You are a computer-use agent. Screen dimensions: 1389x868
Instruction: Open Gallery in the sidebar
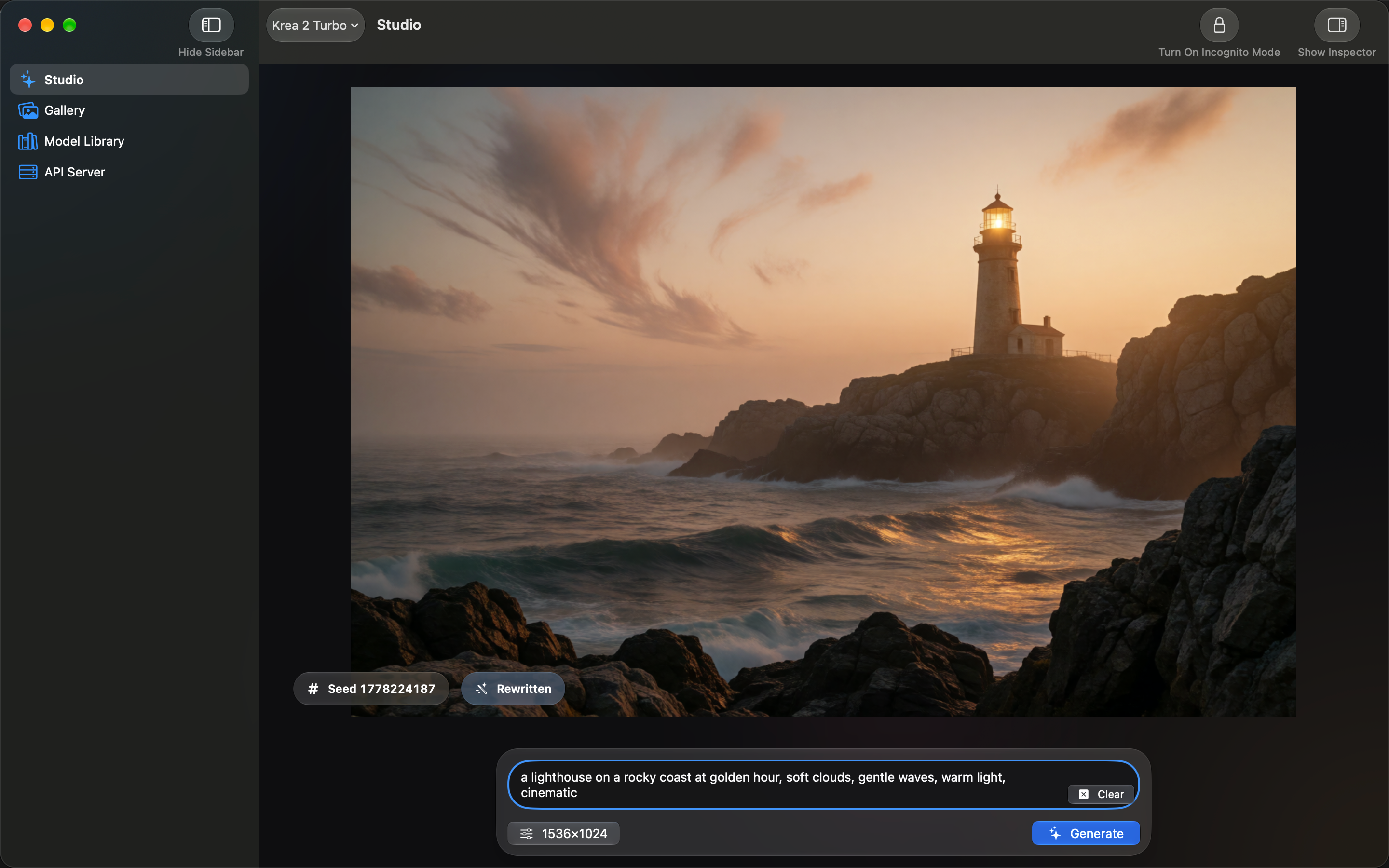[x=129, y=110]
